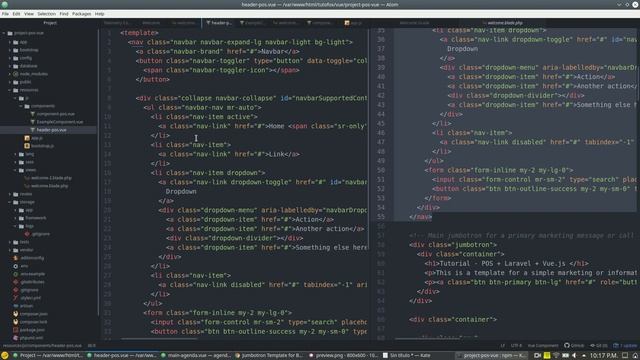Click the volume icon in system tray
The width and height of the screenshot is (640, 360).
pos(574,356)
